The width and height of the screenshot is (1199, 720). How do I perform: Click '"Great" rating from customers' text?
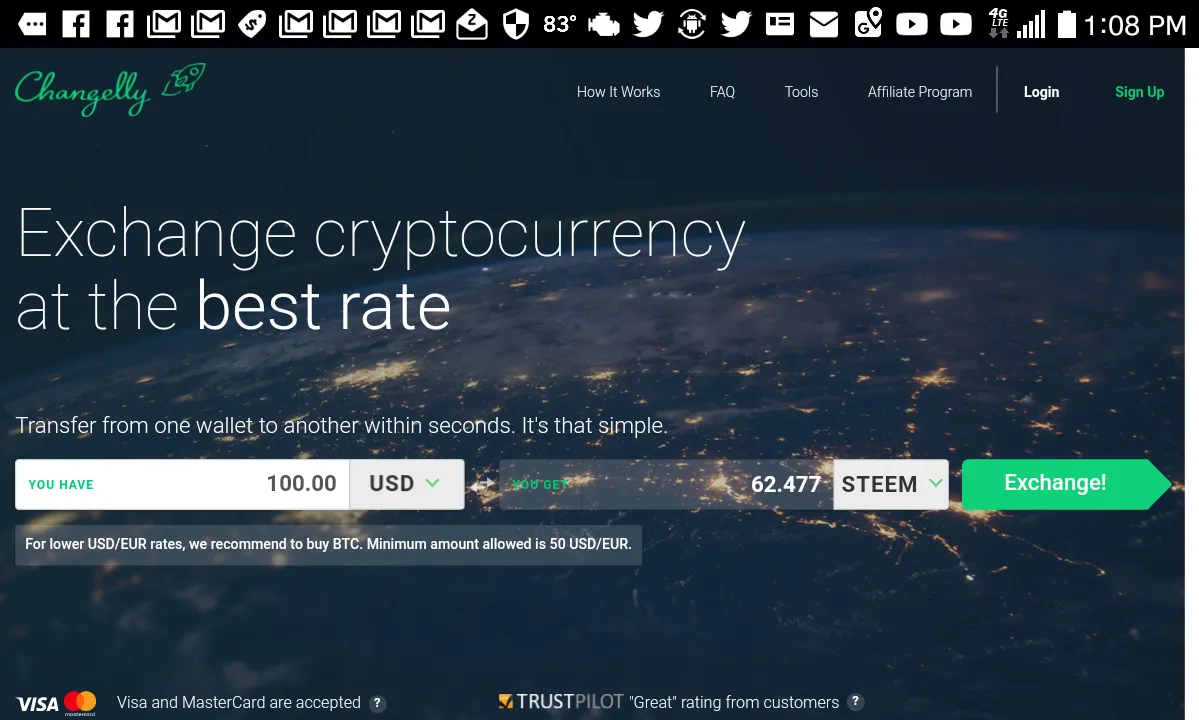(x=734, y=702)
